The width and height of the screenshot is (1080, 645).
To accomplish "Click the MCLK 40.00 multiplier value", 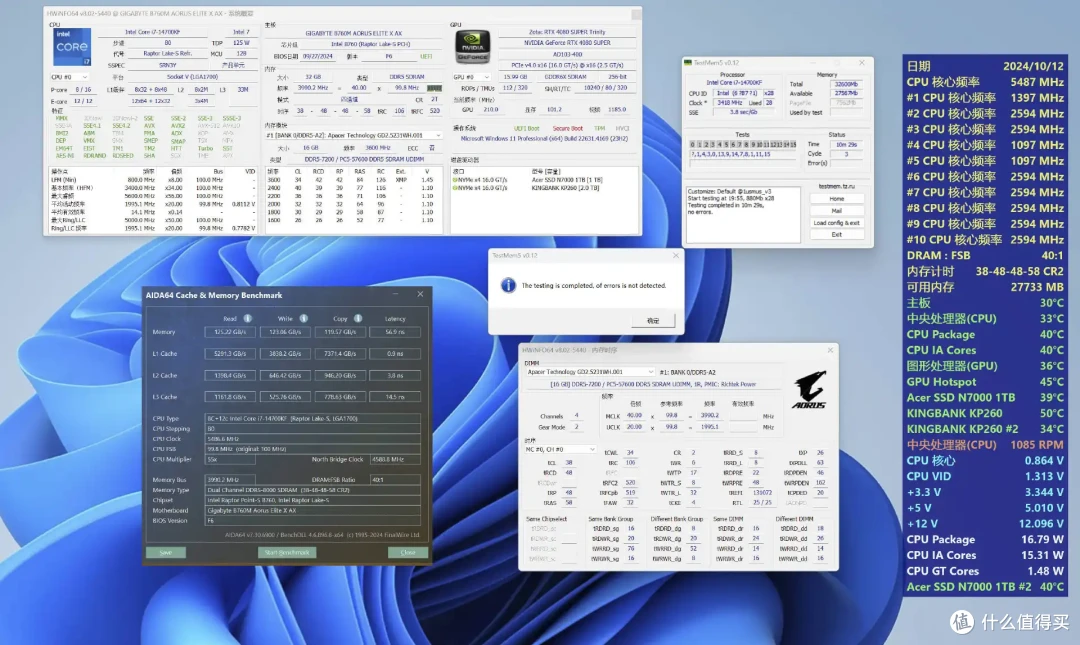I will [x=634, y=416].
